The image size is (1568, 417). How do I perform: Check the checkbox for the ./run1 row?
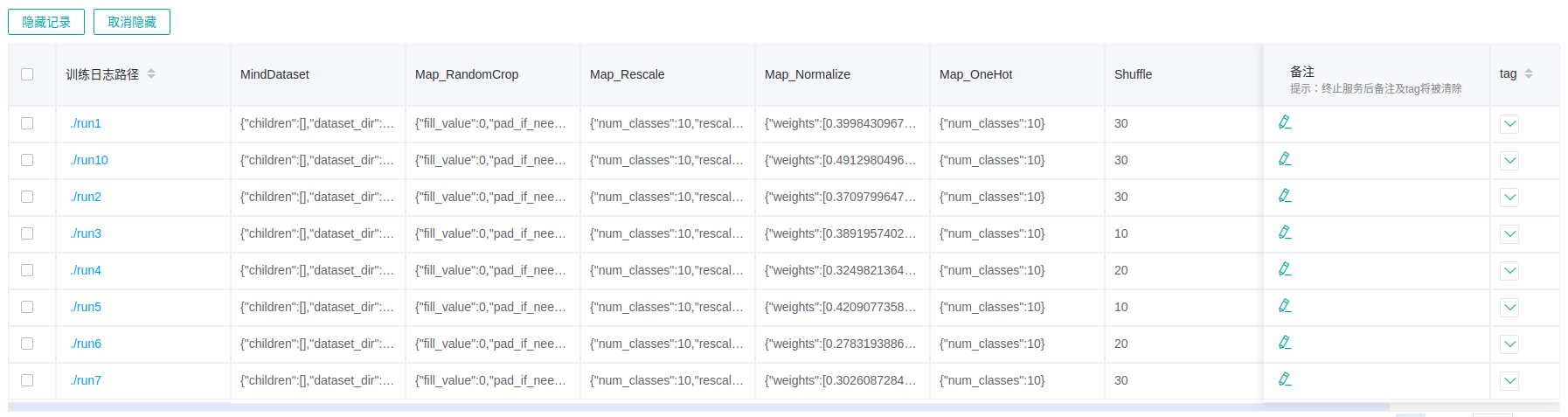(27, 123)
